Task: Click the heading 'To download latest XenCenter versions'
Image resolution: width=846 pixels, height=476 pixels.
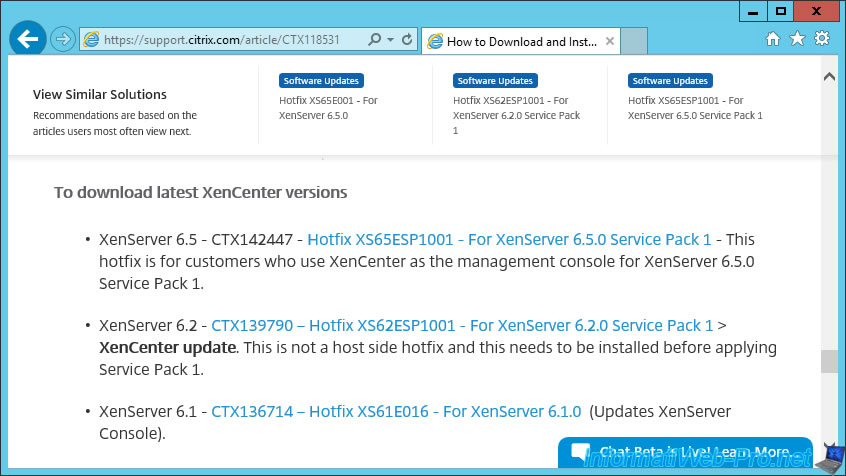Action: [200, 193]
